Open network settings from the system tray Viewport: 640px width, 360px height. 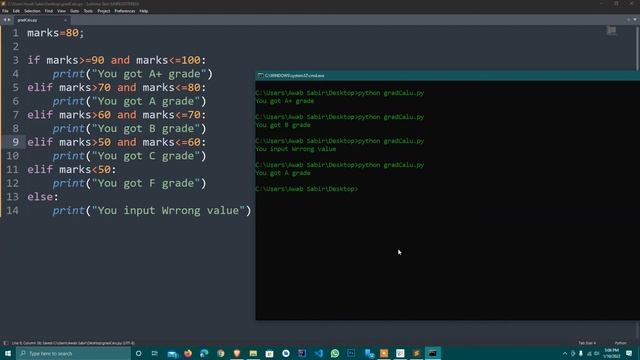pos(589,353)
